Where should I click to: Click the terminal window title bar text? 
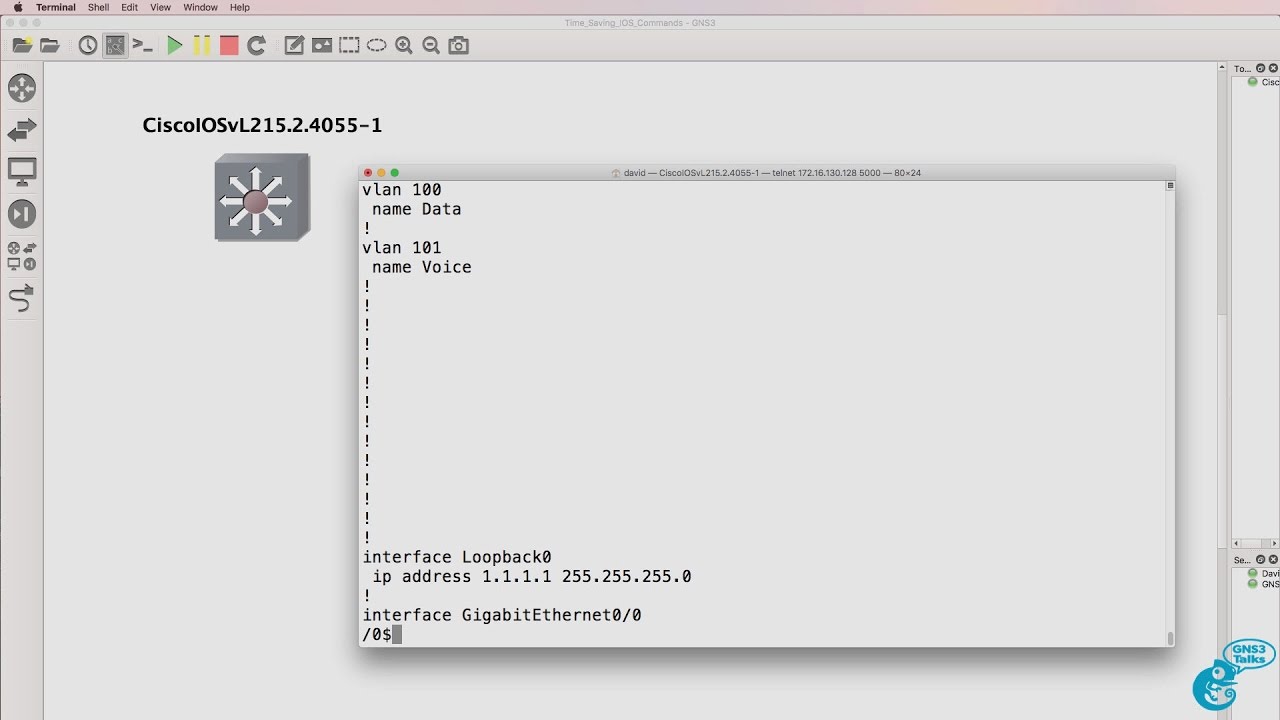coord(772,173)
